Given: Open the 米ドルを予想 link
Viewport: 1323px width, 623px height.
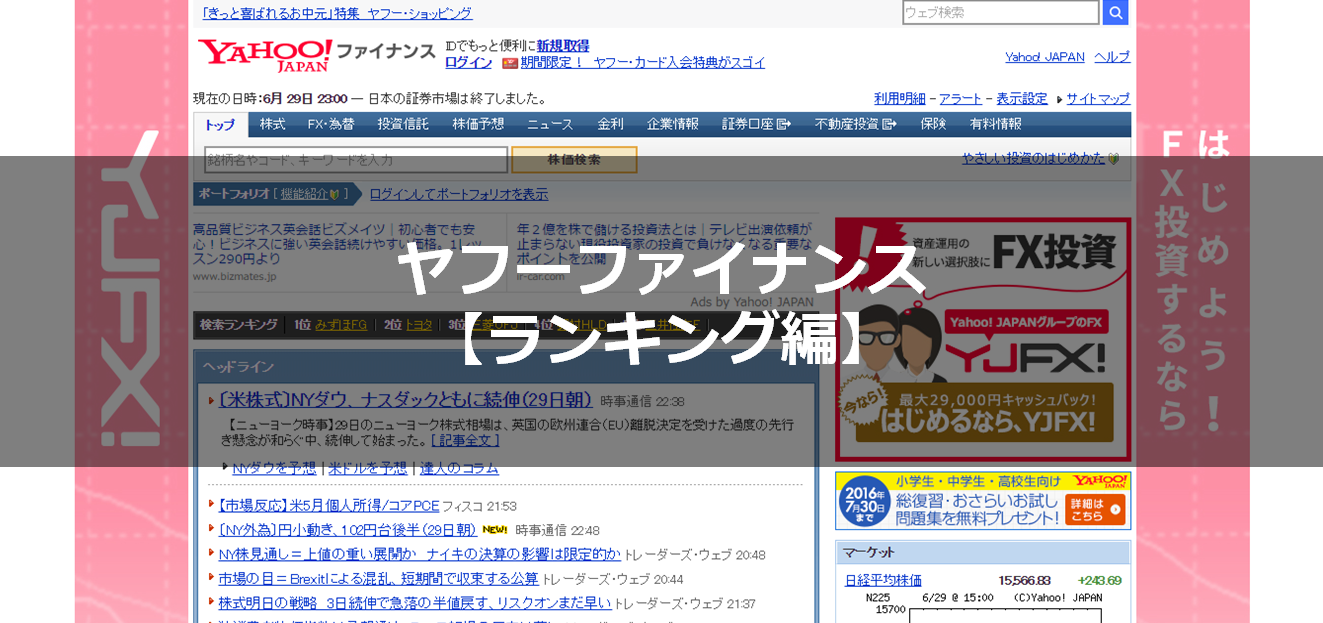Looking at the screenshot, I should click(x=368, y=468).
